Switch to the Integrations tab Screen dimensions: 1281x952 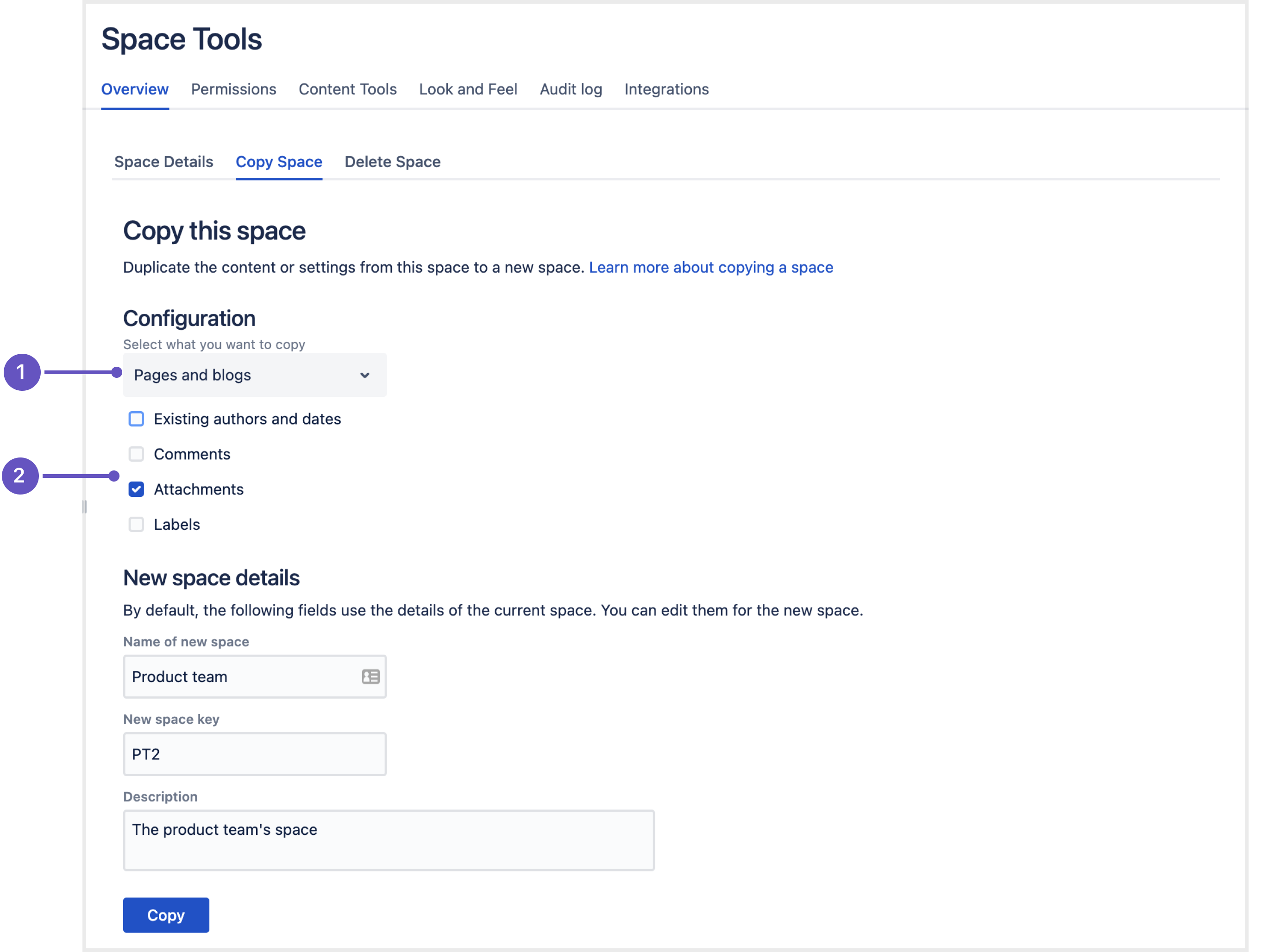666,89
